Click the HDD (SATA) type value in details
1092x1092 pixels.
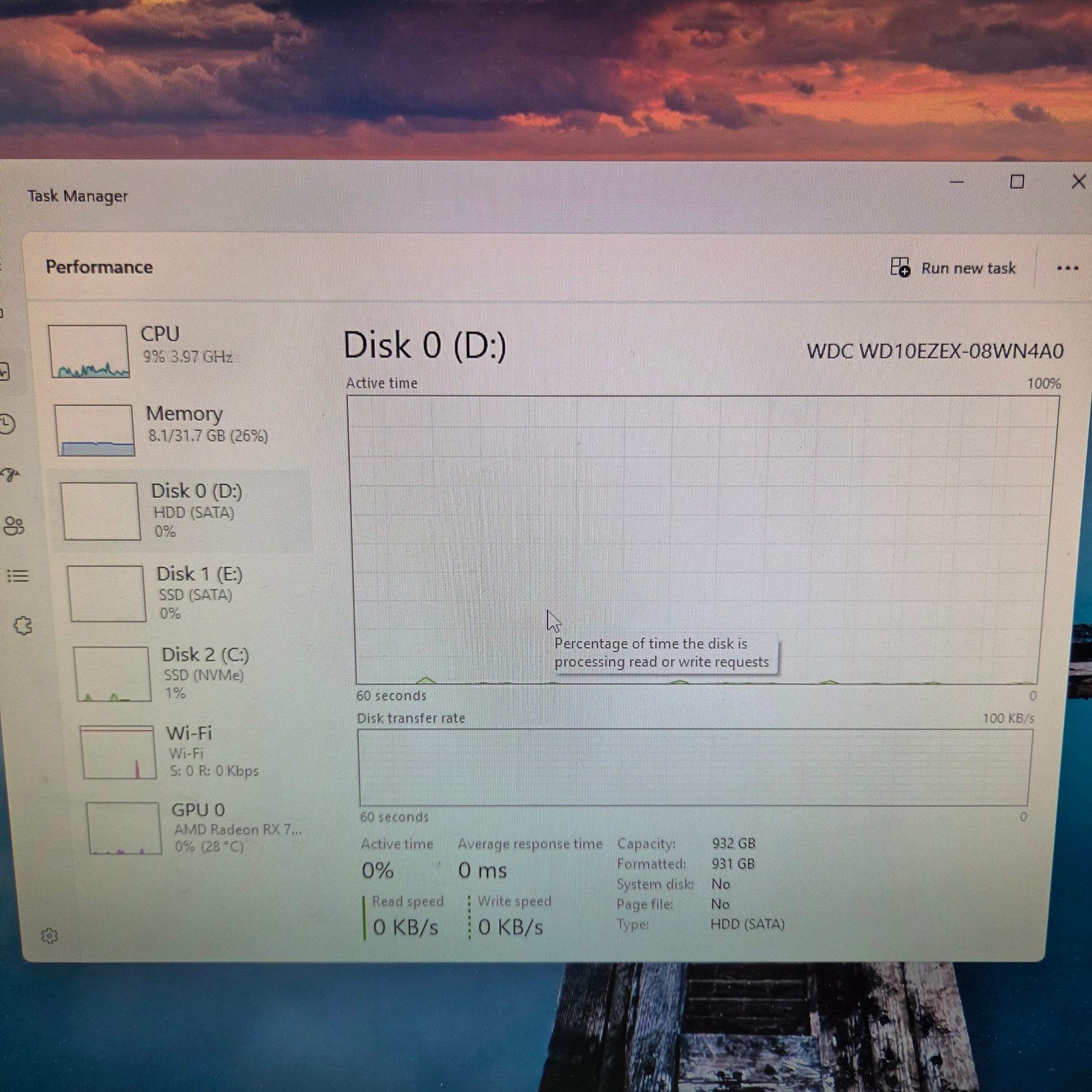pyautogui.click(x=747, y=924)
